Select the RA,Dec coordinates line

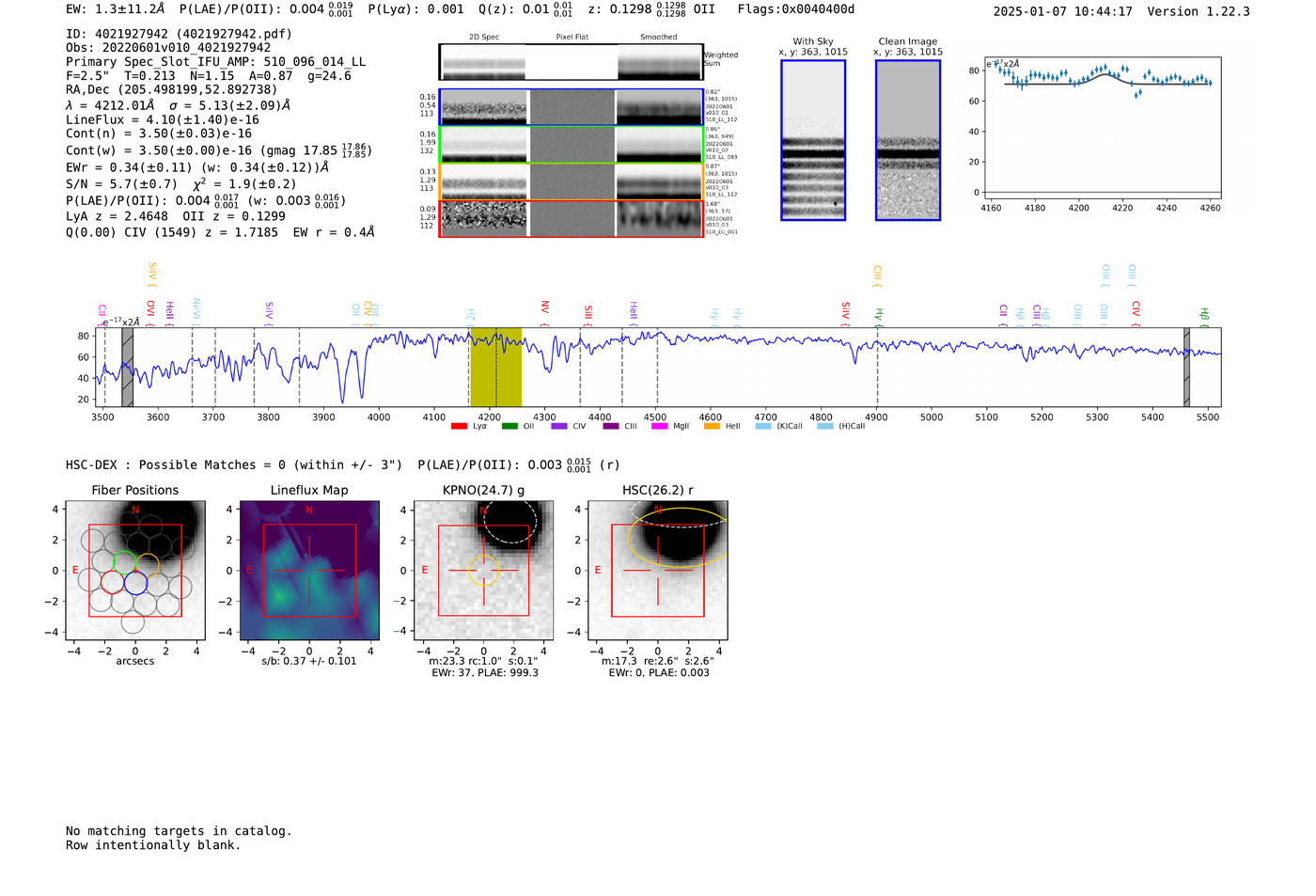(172, 89)
